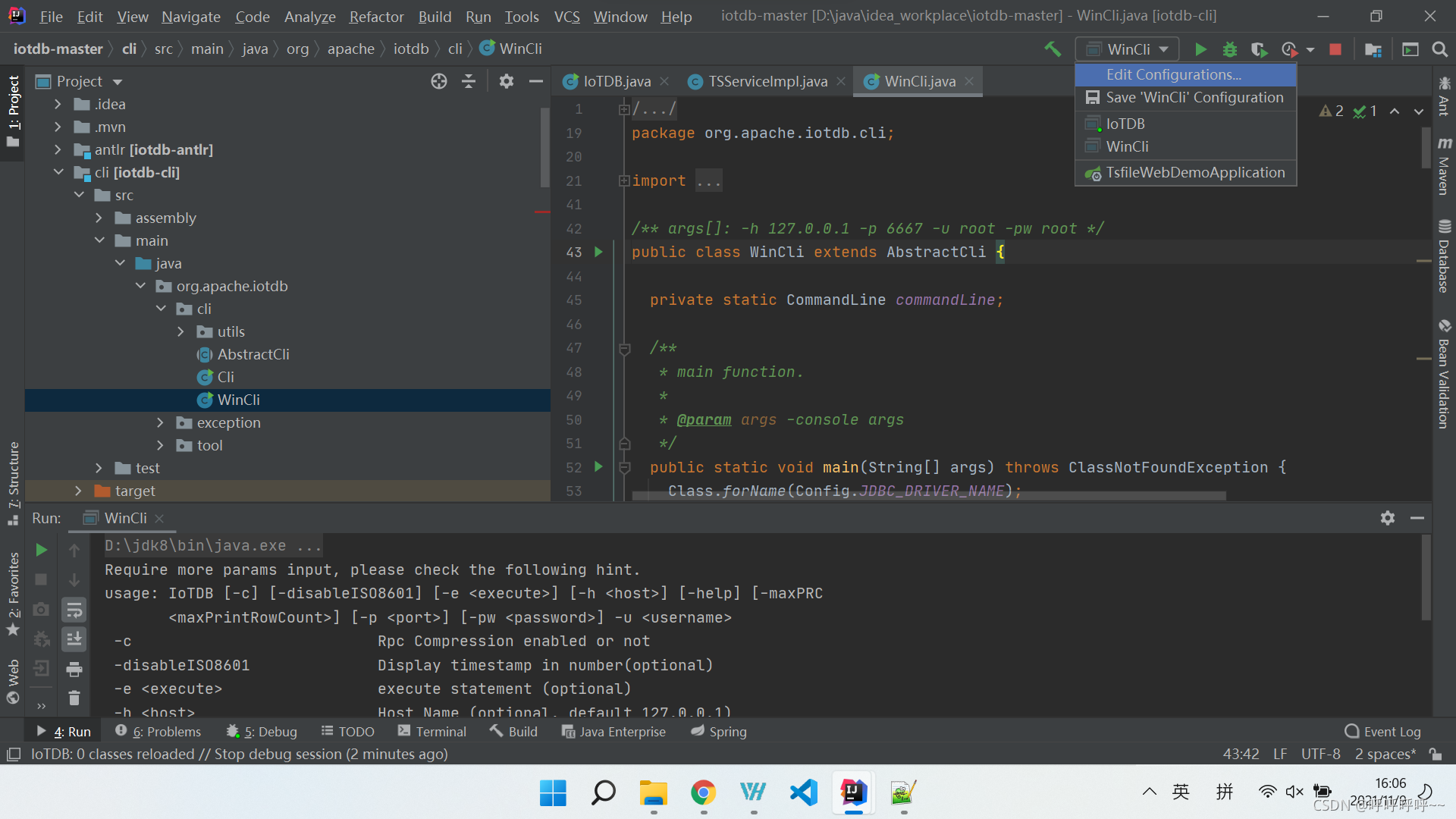The width and height of the screenshot is (1456, 819).
Task: Open the Terminal tool button
Action: [432, 731]
